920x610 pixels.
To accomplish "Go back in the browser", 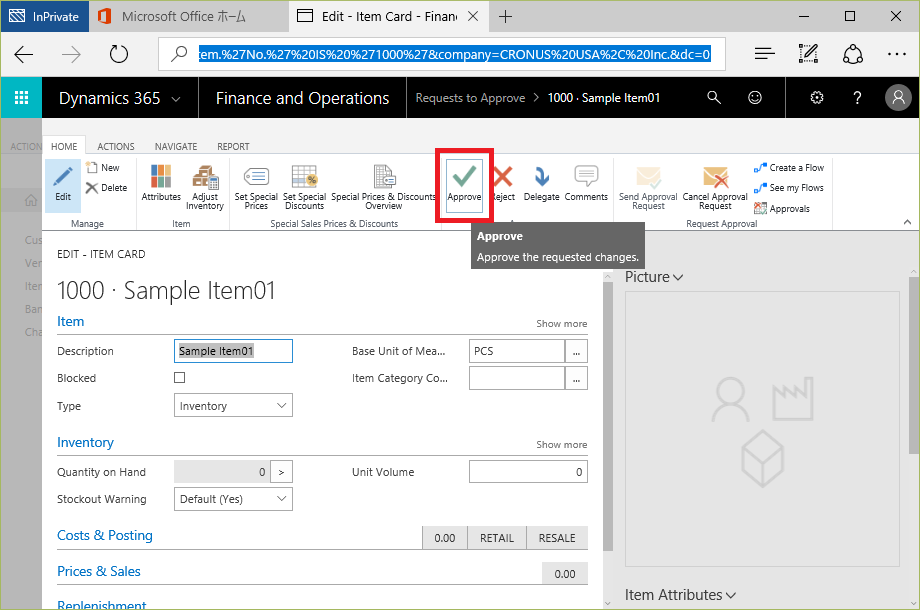I will click(23, 55).
